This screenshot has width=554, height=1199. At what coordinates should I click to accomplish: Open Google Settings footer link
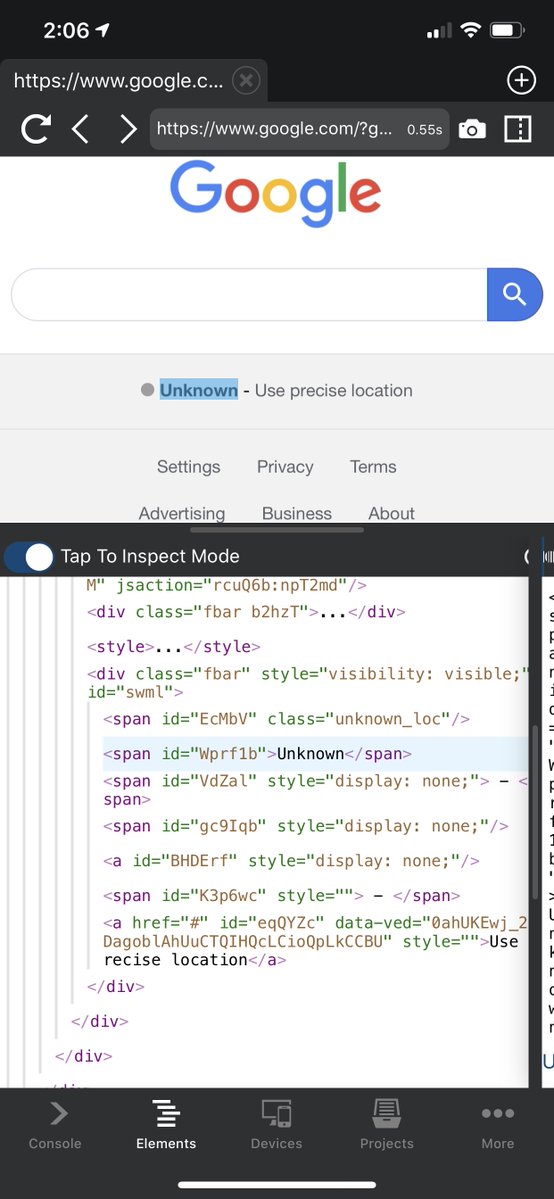point(188,467)
